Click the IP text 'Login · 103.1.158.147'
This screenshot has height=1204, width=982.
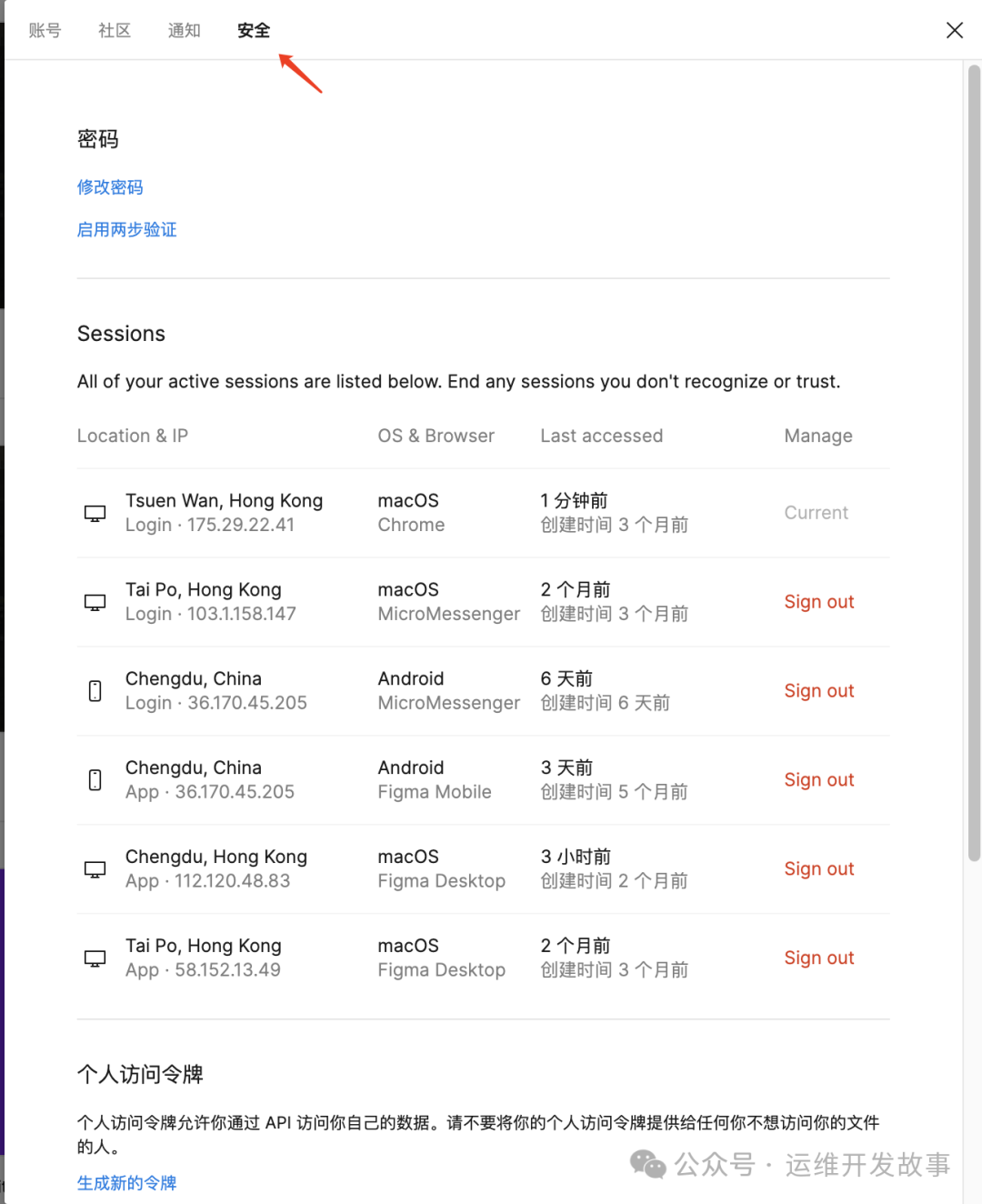click(211, 614)
